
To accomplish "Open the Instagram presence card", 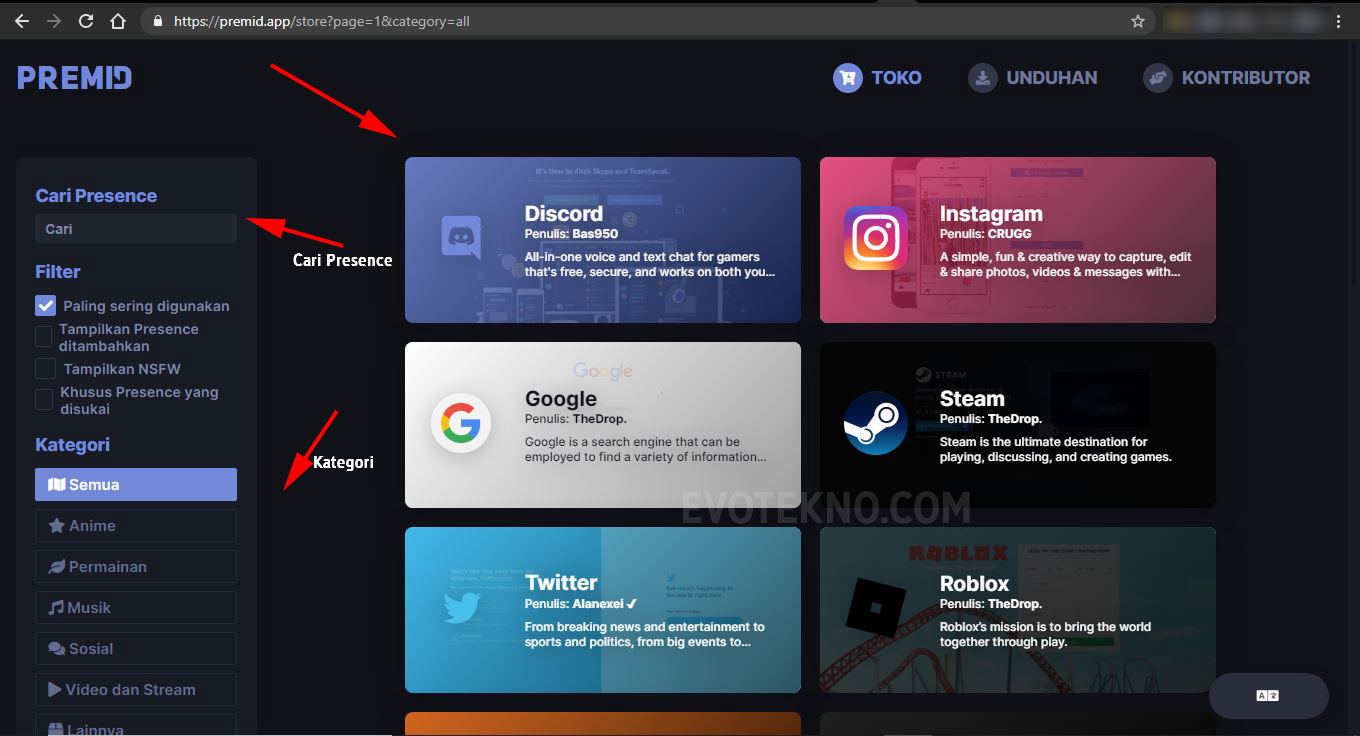I will click(1018, 240).
